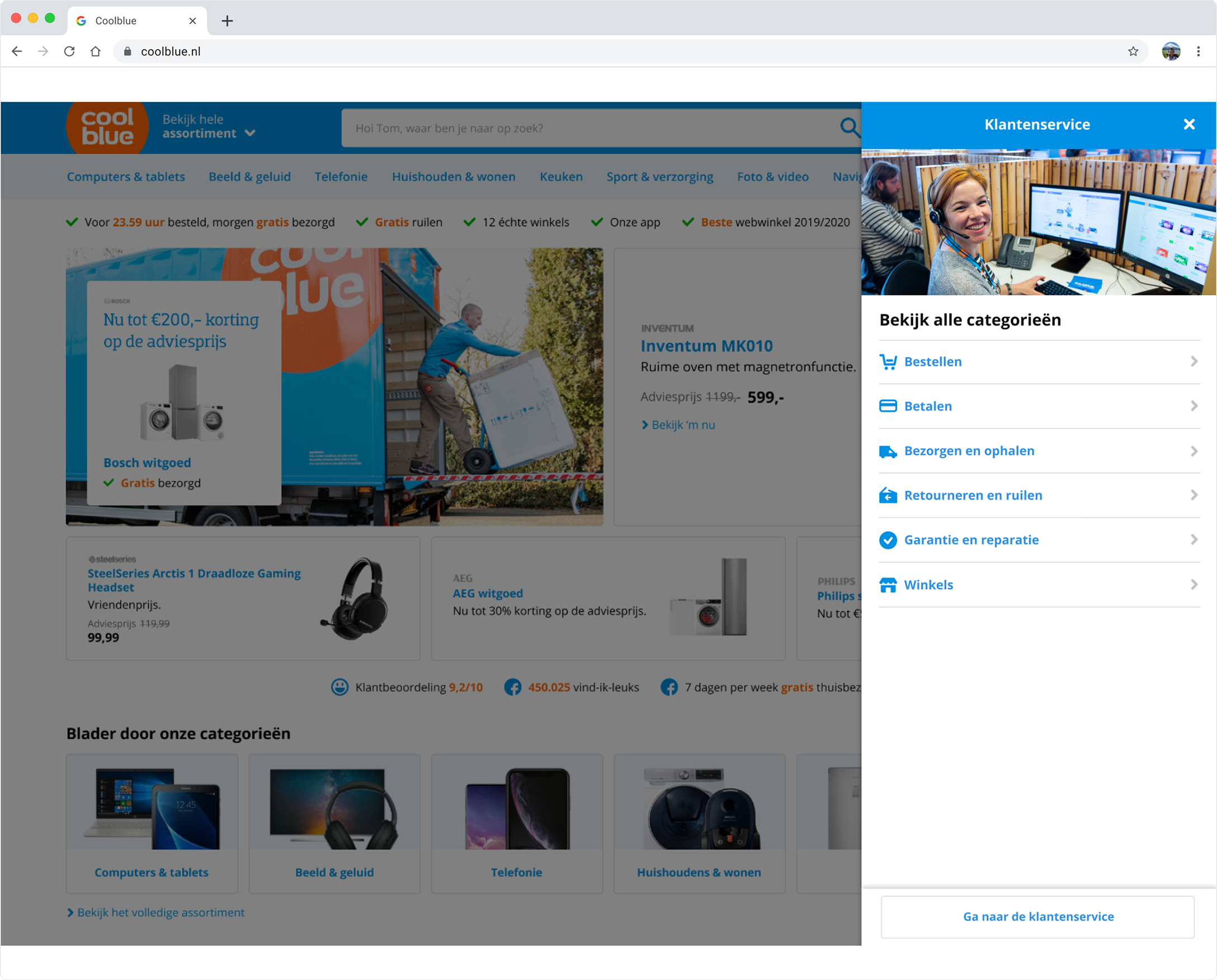
Task: Click the search magnifier icon
Action: click(x=850, y=128)
